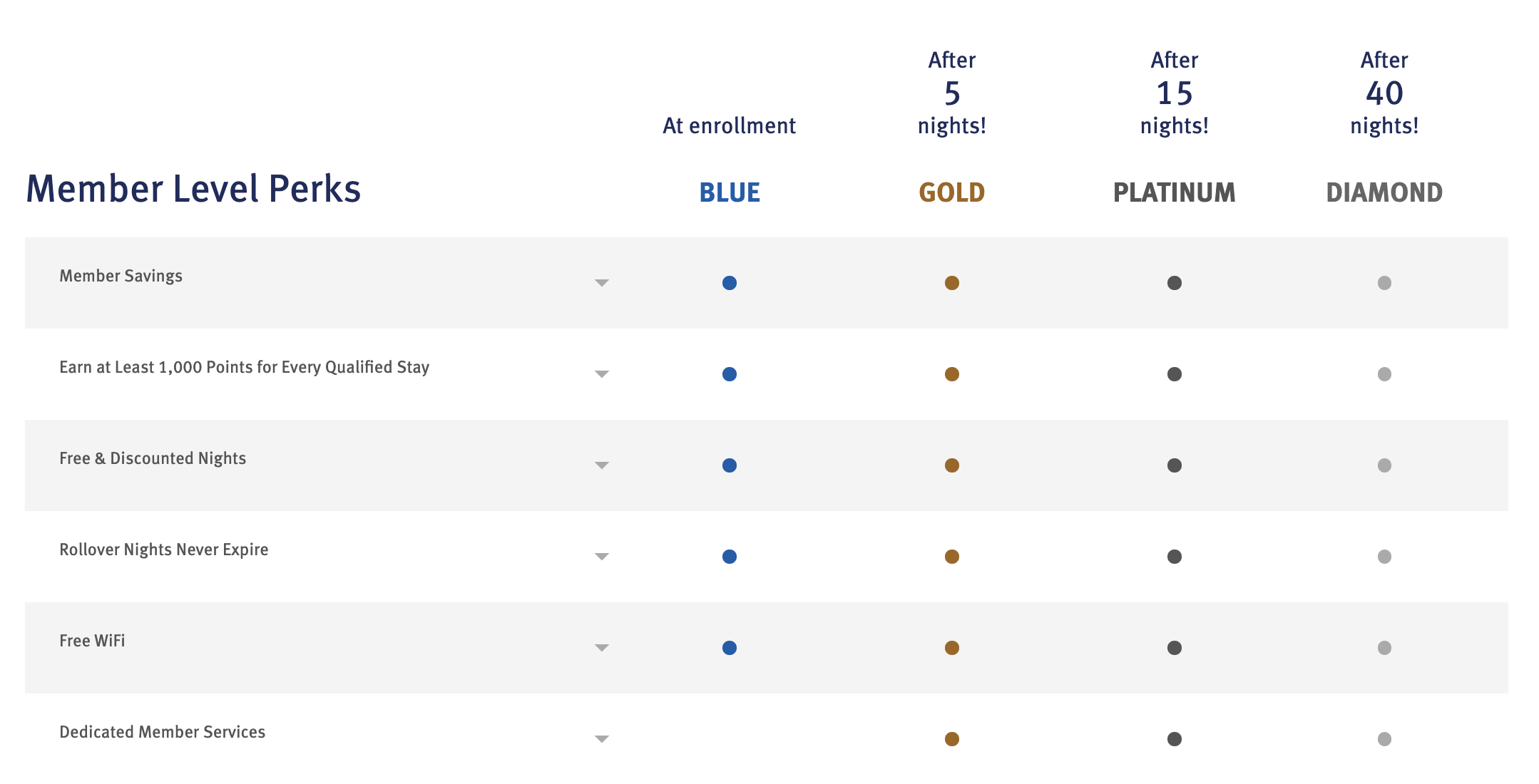The width and height of the screenshot is (1539, 784).
Task: Select the GOLD member level heading
Action: pyautogui.click(x=951, y=192)
